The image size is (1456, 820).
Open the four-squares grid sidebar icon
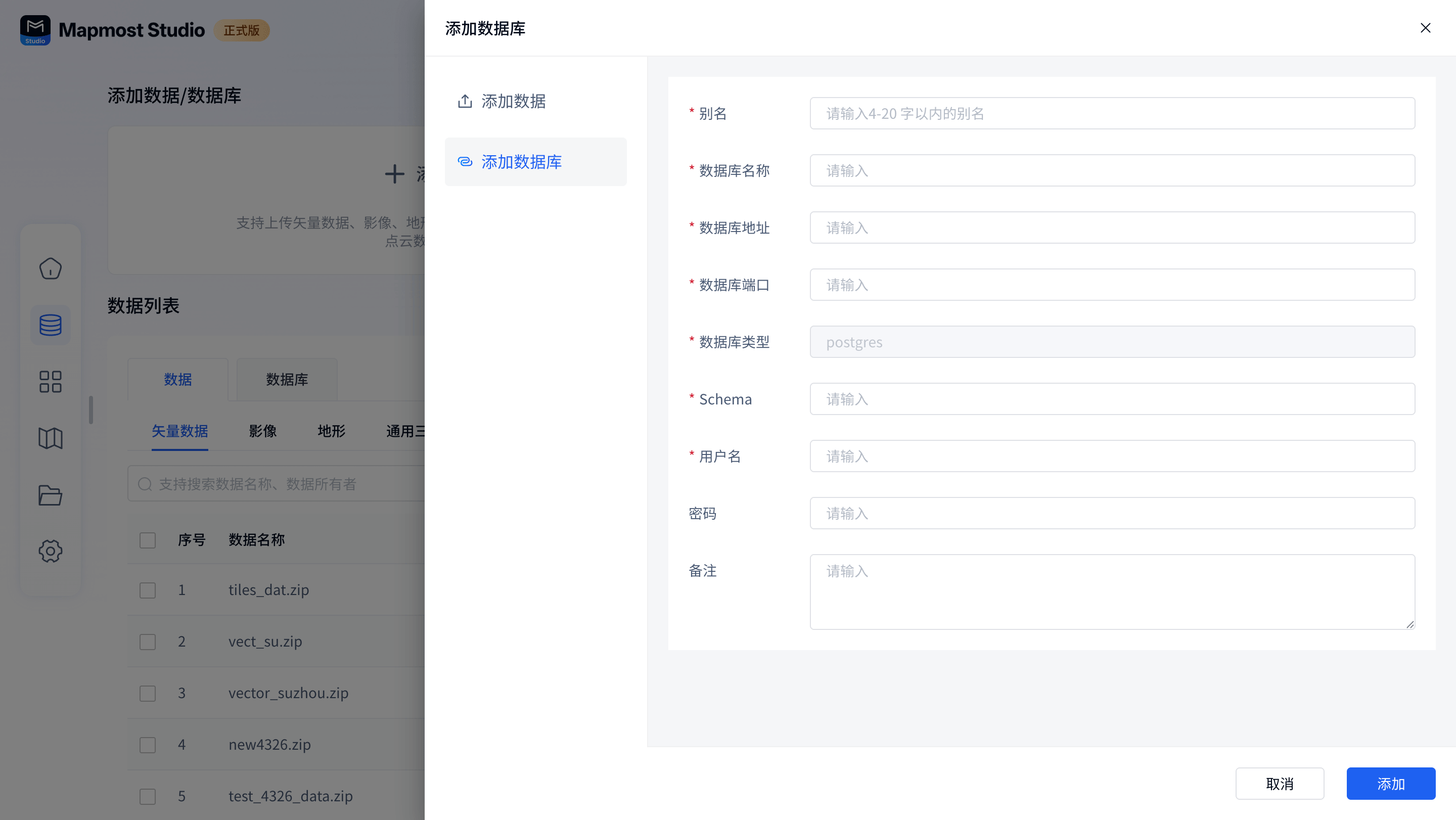(x=51, y=382)
